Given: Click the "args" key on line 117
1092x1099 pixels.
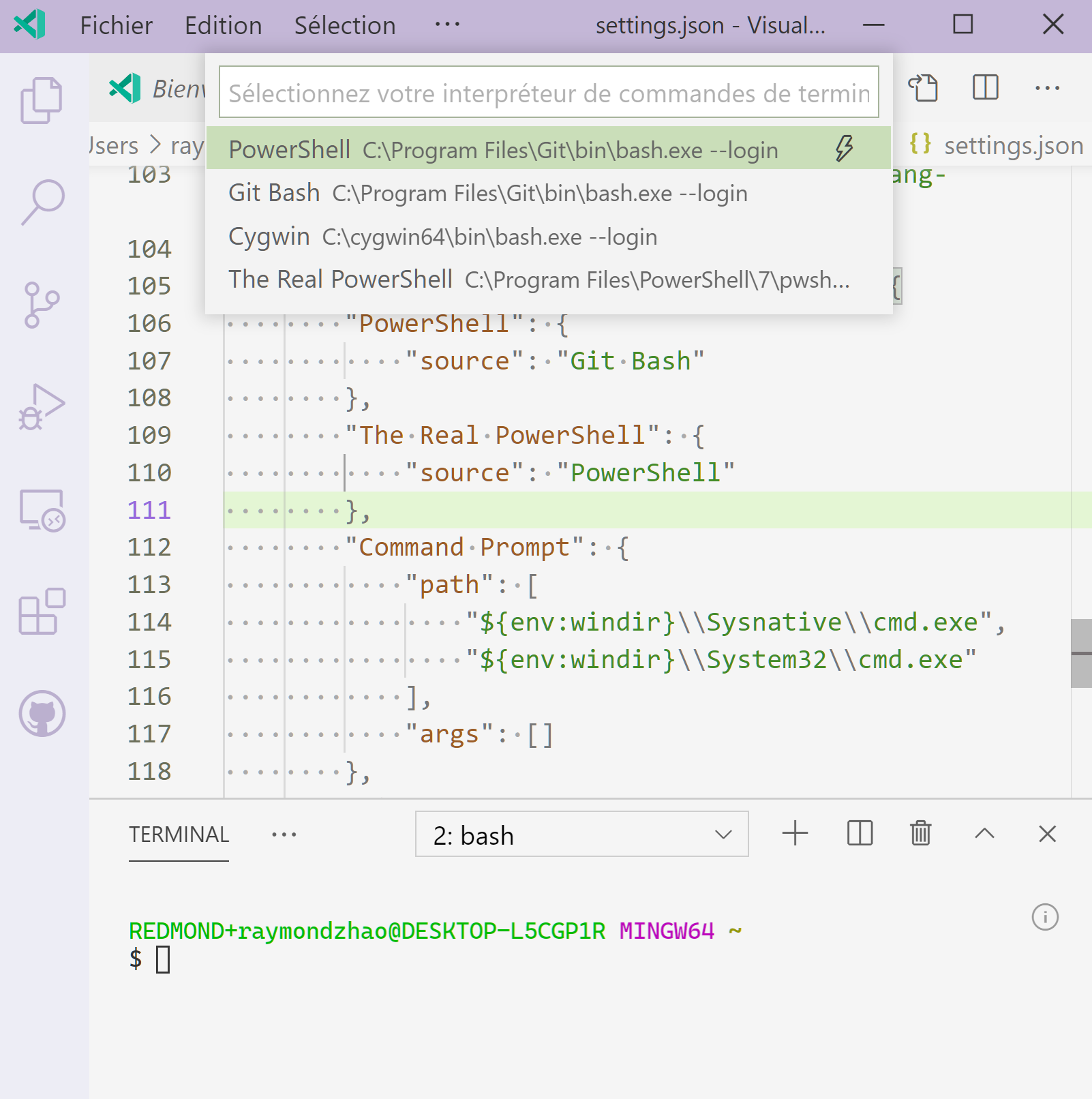Looking at the screenshot, I should [x=450, y=734].
